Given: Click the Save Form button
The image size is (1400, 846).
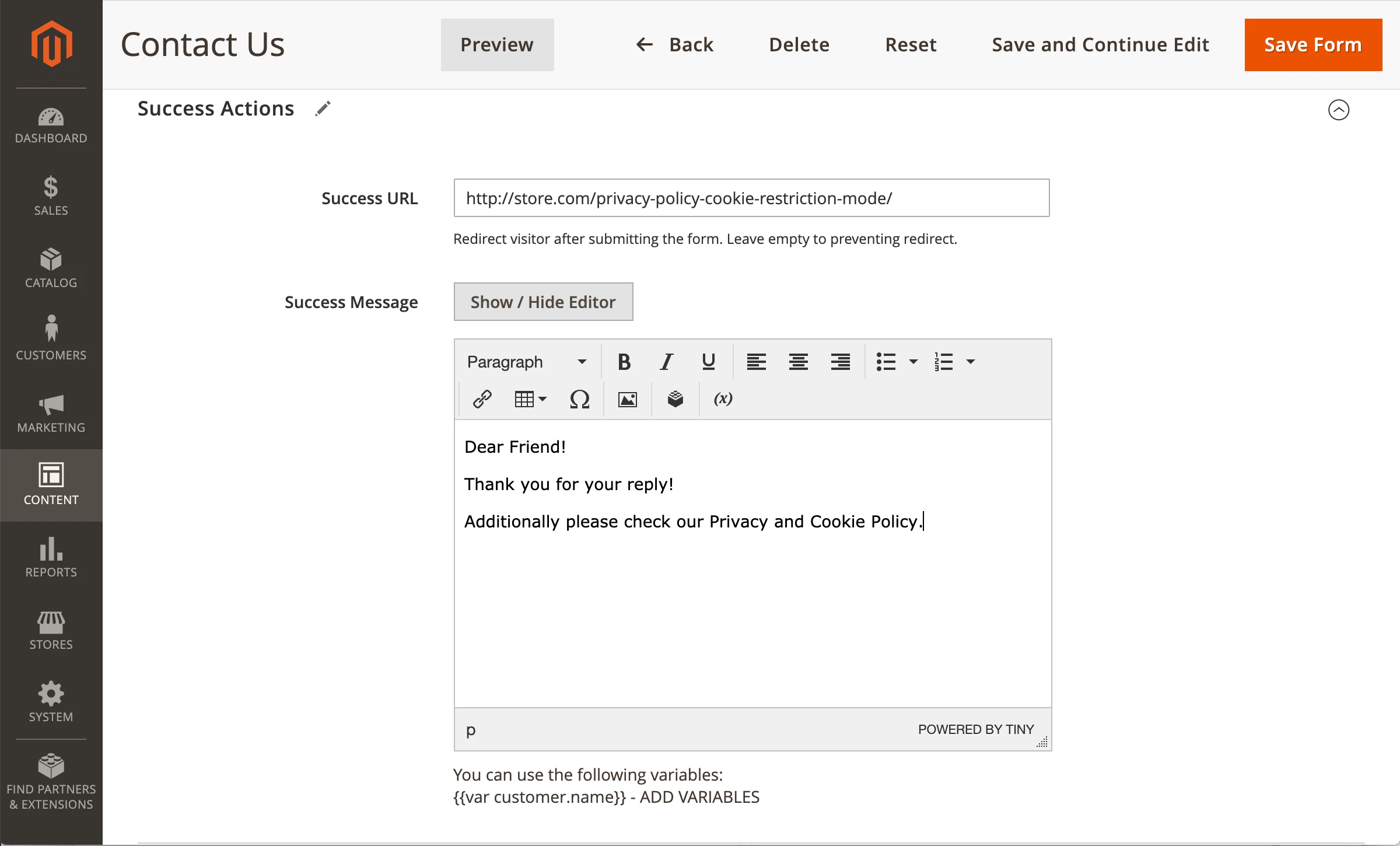Looking at the screenshot, I should click(1312, 45).
